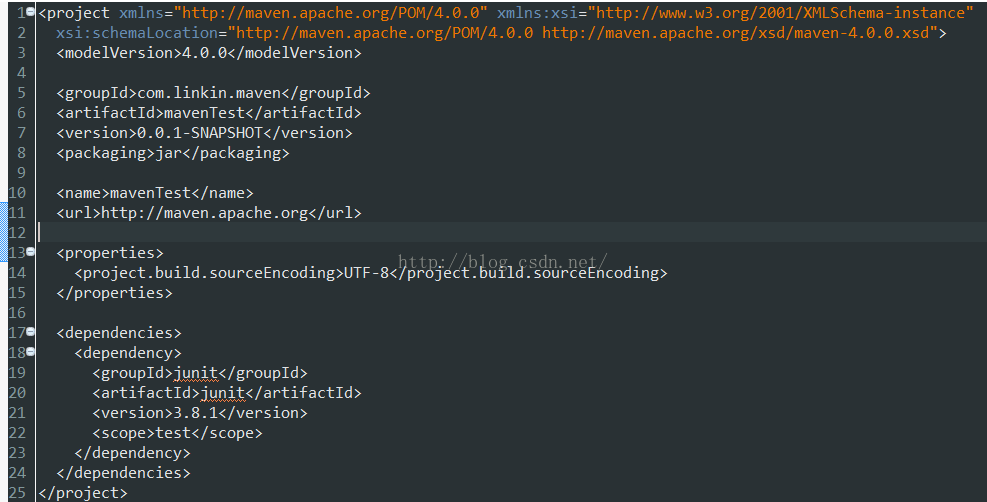Click line number 12 in gutter
This screenshot has height=502, width=987.
click(17, 233)
